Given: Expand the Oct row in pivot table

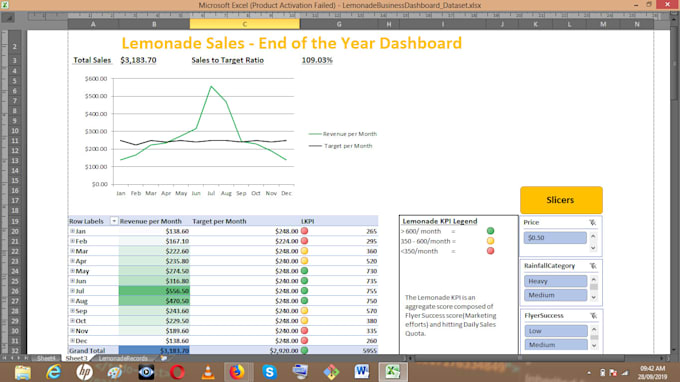Looking at the screenshot, I should [x=72, y=321].
